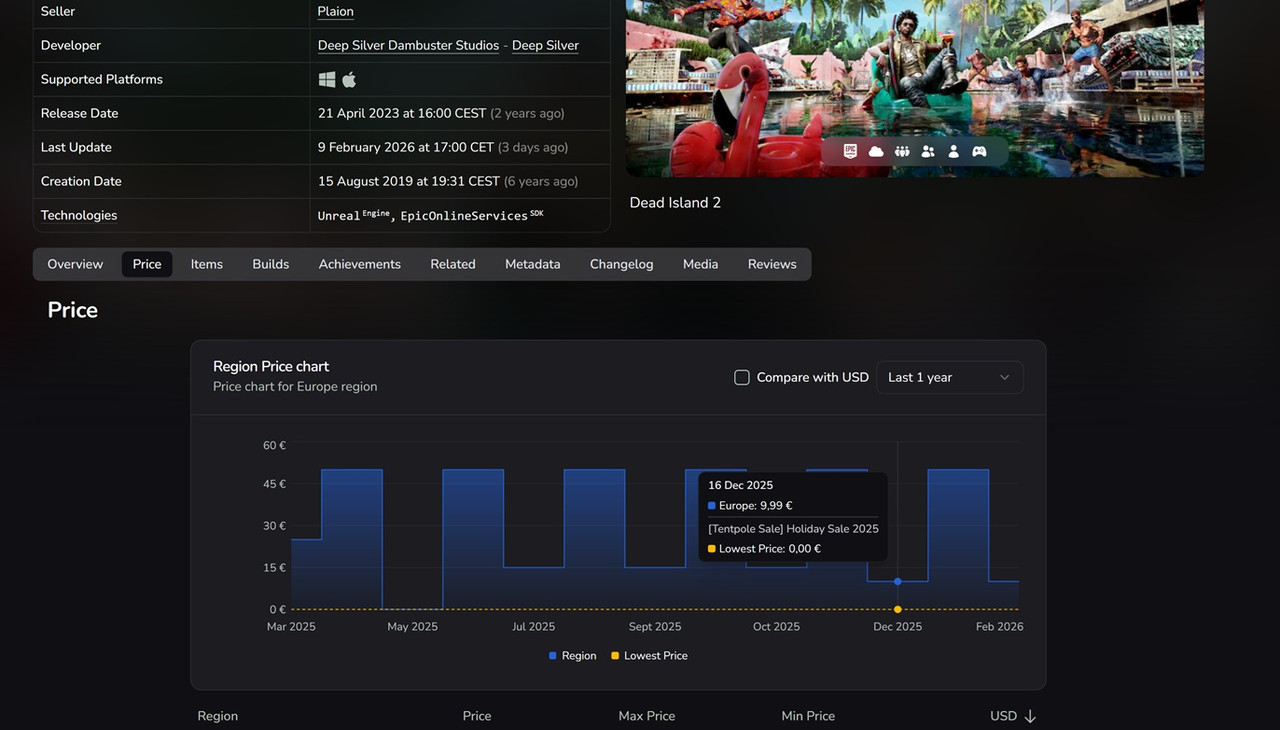
Task: Toggle the Lowest Price legend entry
Action: 649,656
